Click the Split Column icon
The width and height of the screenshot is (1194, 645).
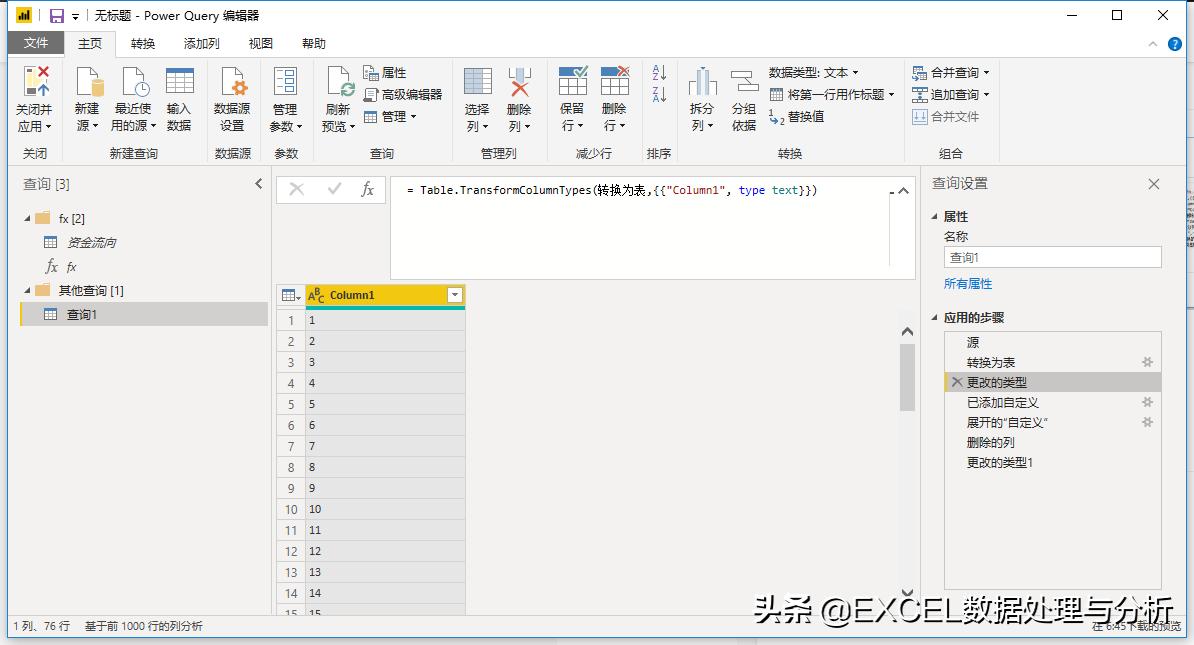tap(702, 81)
